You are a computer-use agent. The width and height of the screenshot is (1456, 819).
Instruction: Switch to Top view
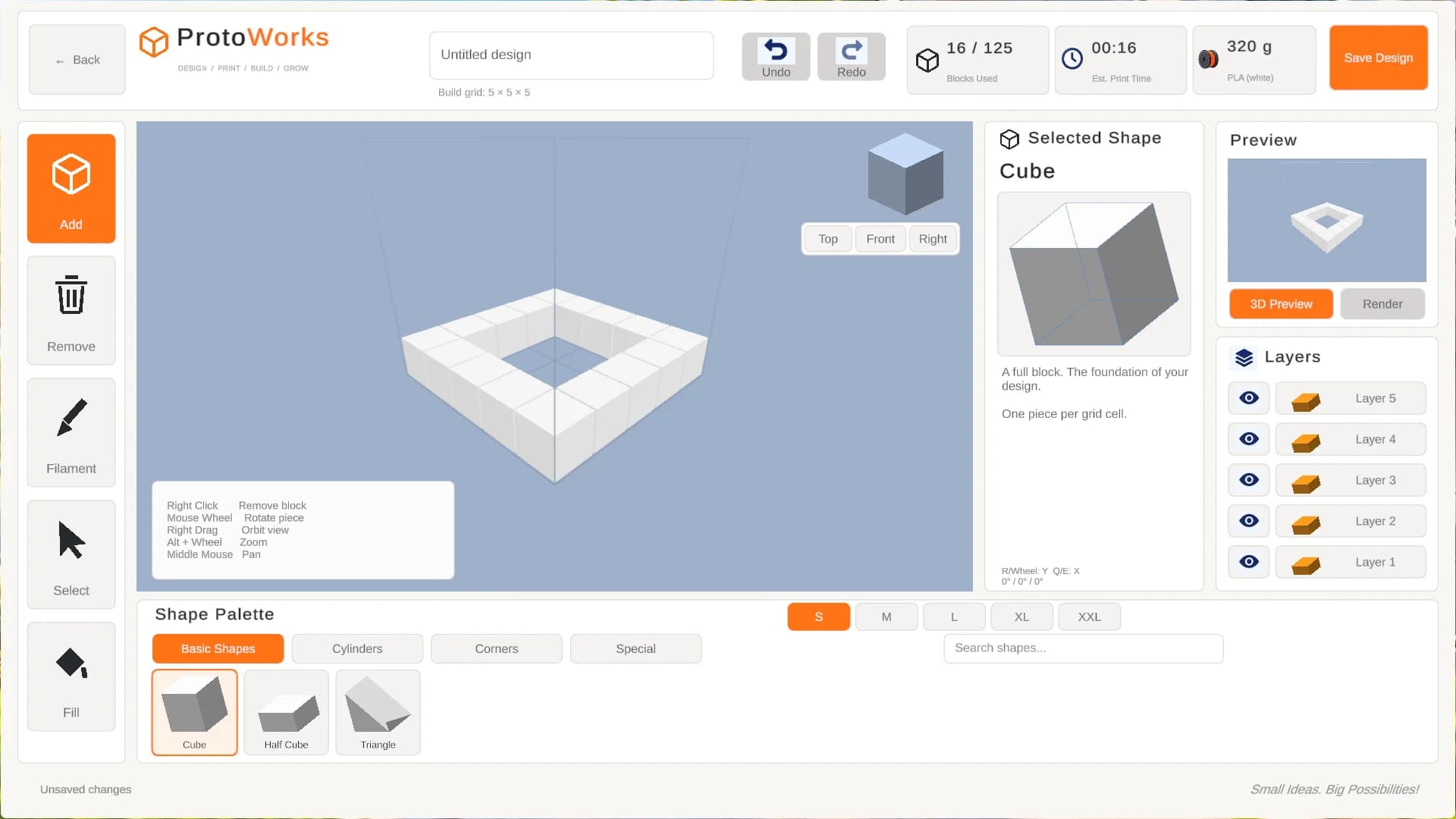pyautogui.click(x=828, y=239)
